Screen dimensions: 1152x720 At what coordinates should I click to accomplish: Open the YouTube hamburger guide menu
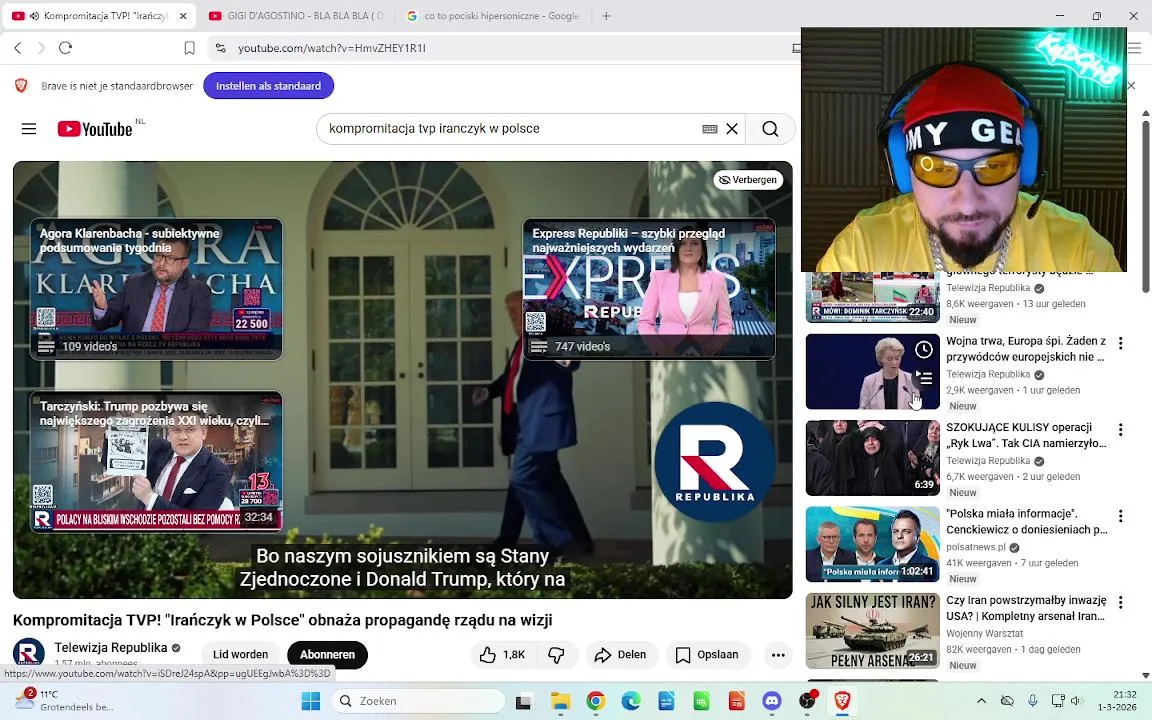click(x=29, y=129)
